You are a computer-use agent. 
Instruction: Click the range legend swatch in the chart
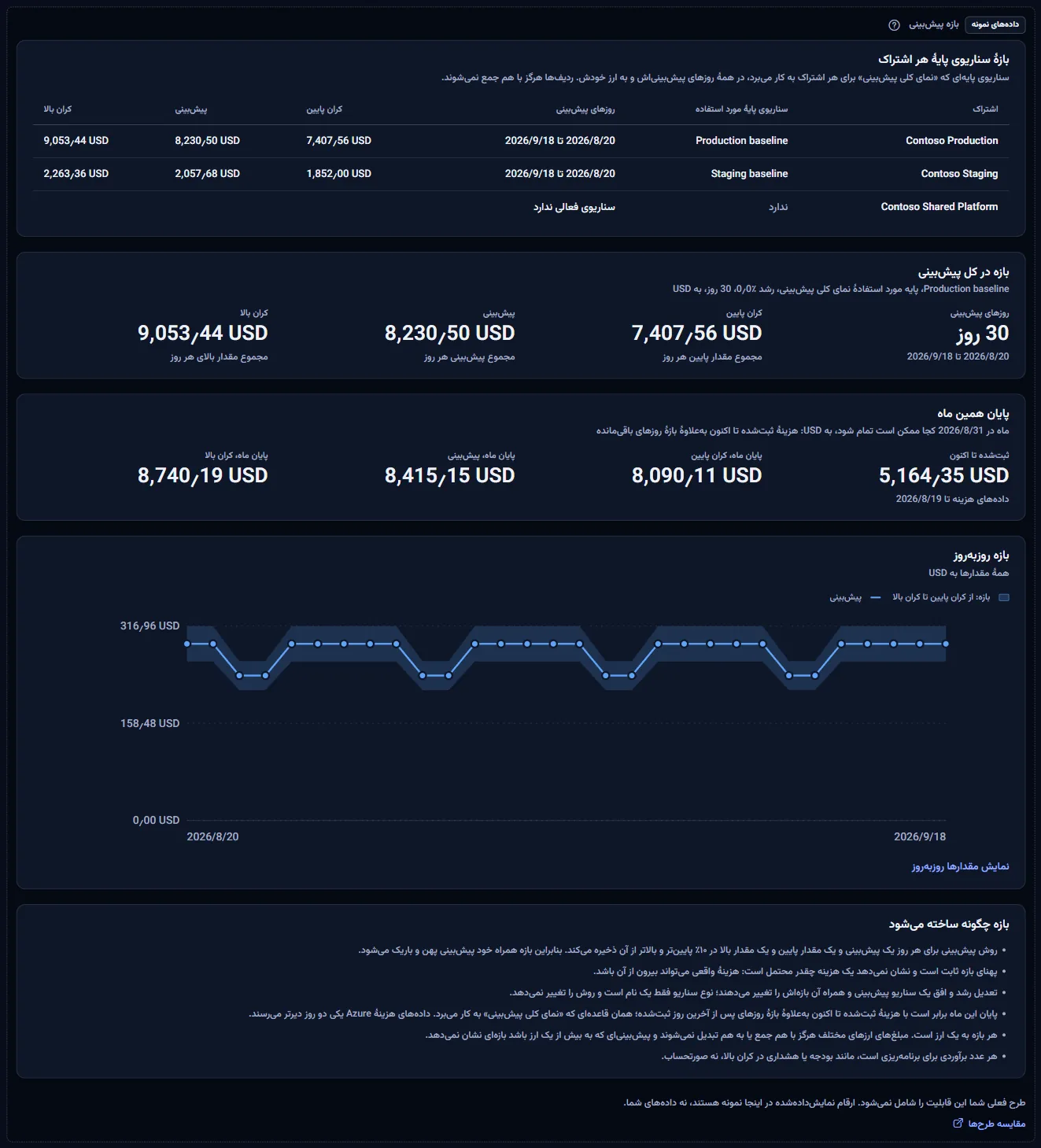1004,597
